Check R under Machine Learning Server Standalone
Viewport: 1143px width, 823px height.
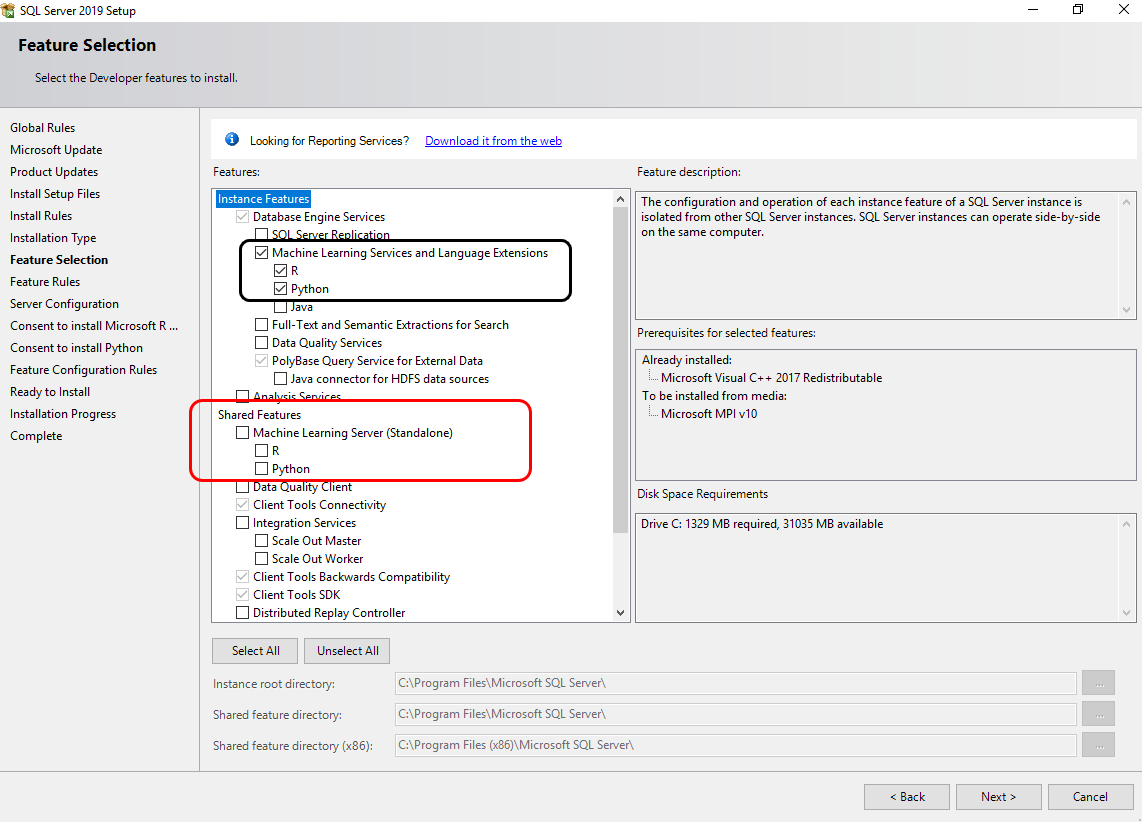click(261, 450)
